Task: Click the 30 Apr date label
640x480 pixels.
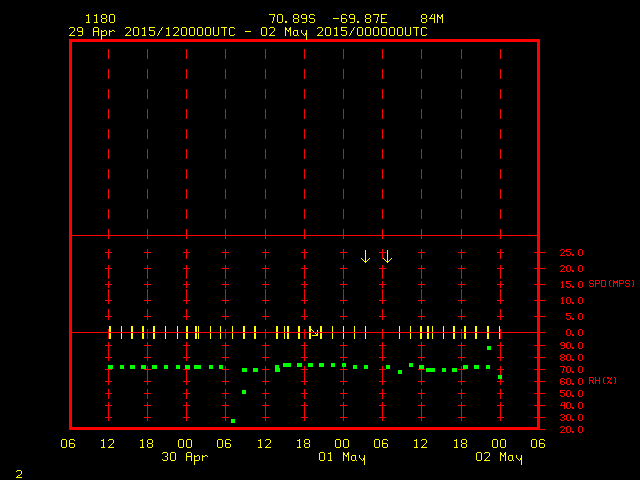Action: [x=185, y=457]
